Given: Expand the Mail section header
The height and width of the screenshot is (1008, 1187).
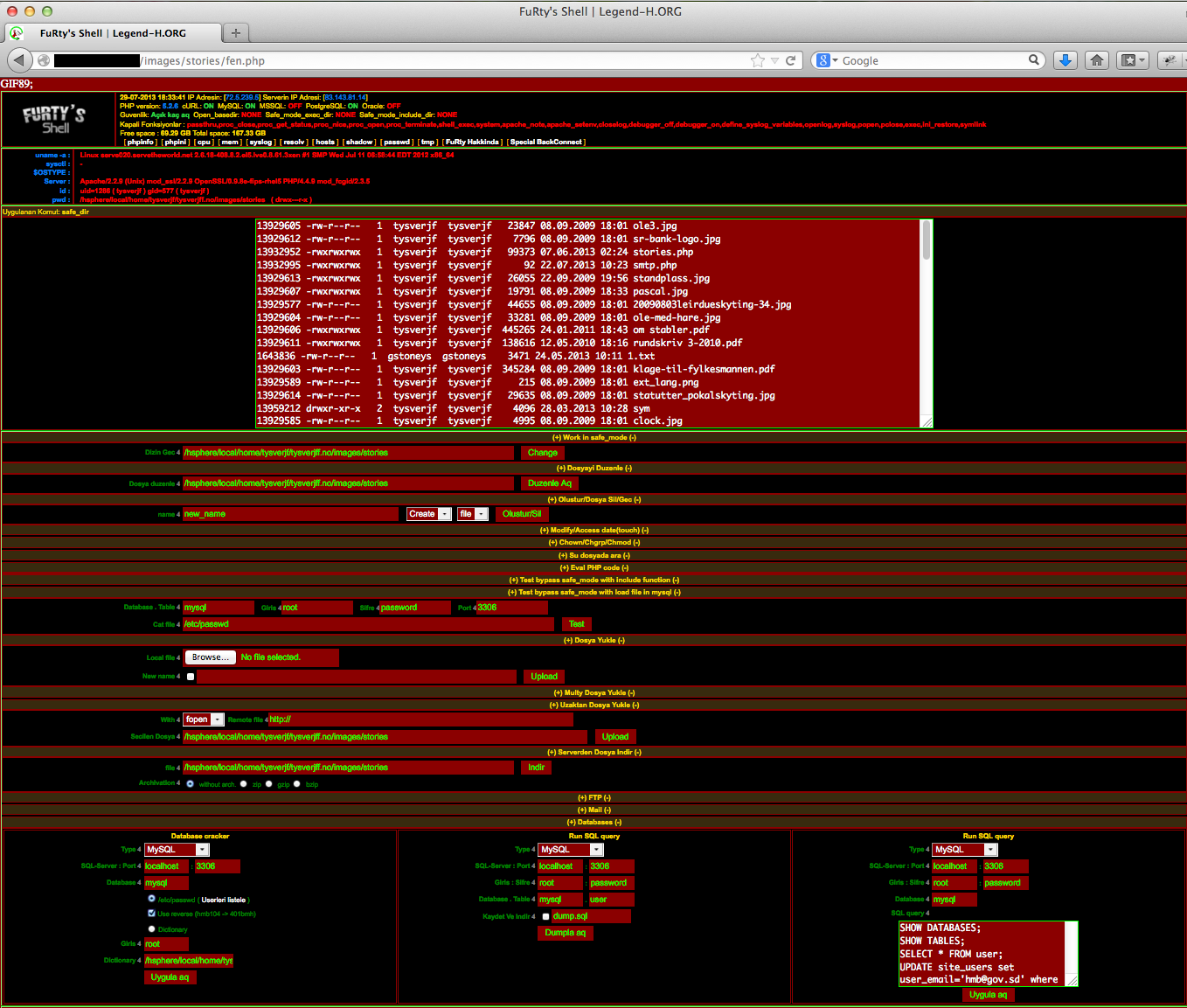Looking at the screenshot, I should point(593,810).
